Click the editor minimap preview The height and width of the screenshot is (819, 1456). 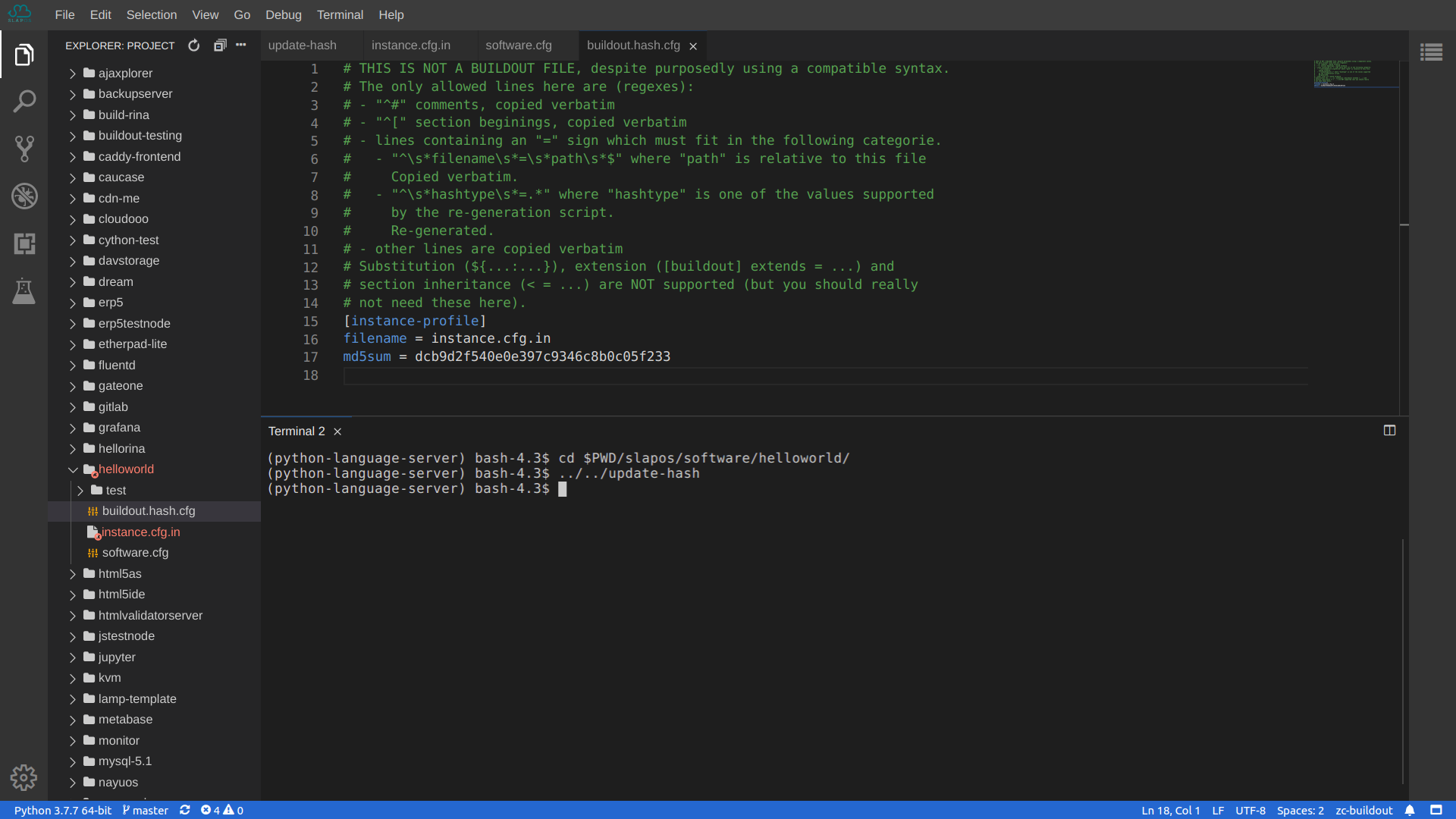[x=1356, y=74]
